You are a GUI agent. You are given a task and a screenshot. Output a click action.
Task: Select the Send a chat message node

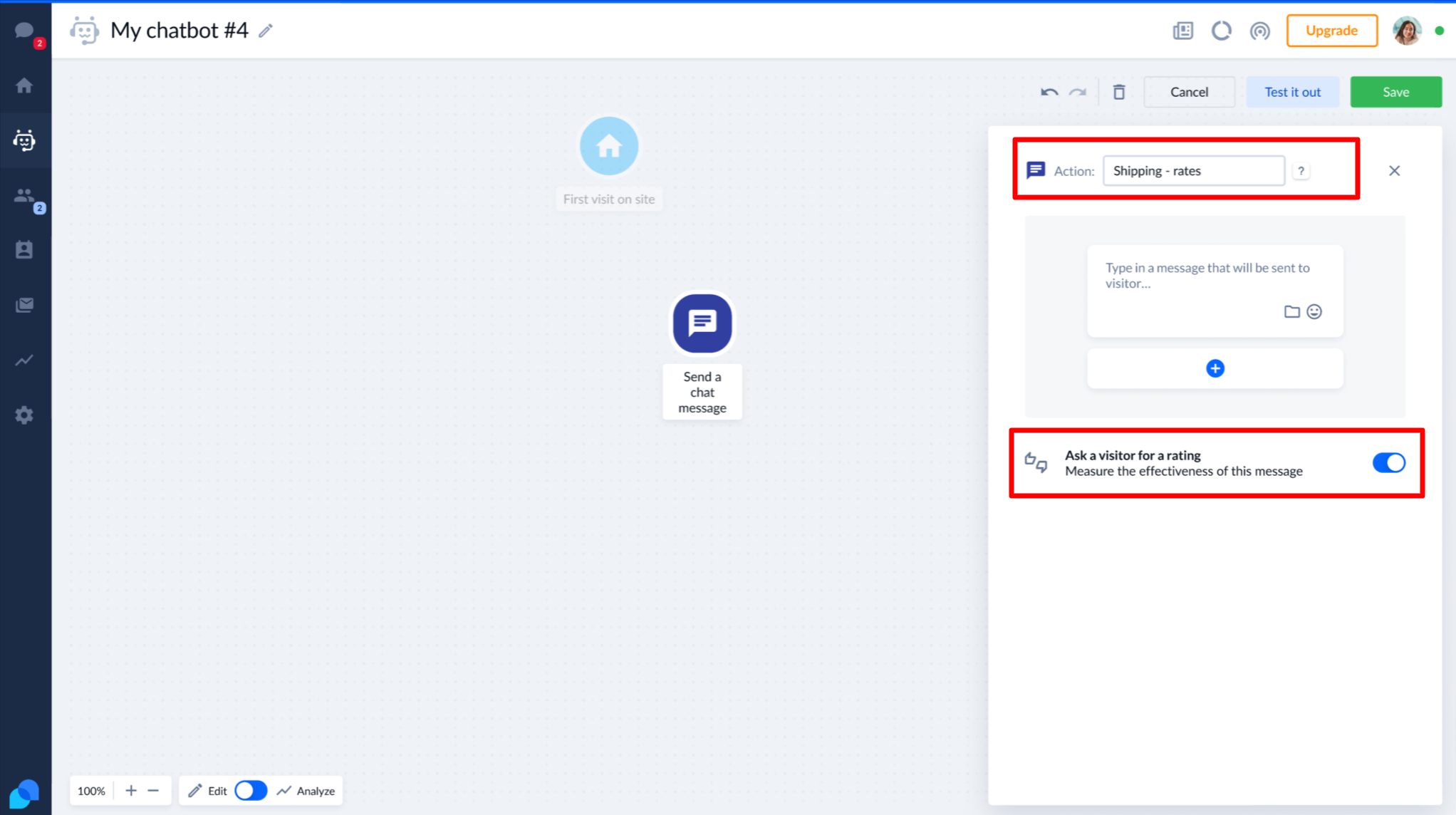pyautogui.click(x=702, y=323)
